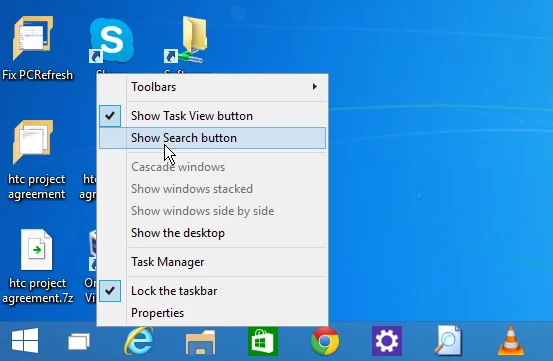553x361 pixels.
Task: Toggle the Lock the taskbar option
Action: (x=212, y=291)
